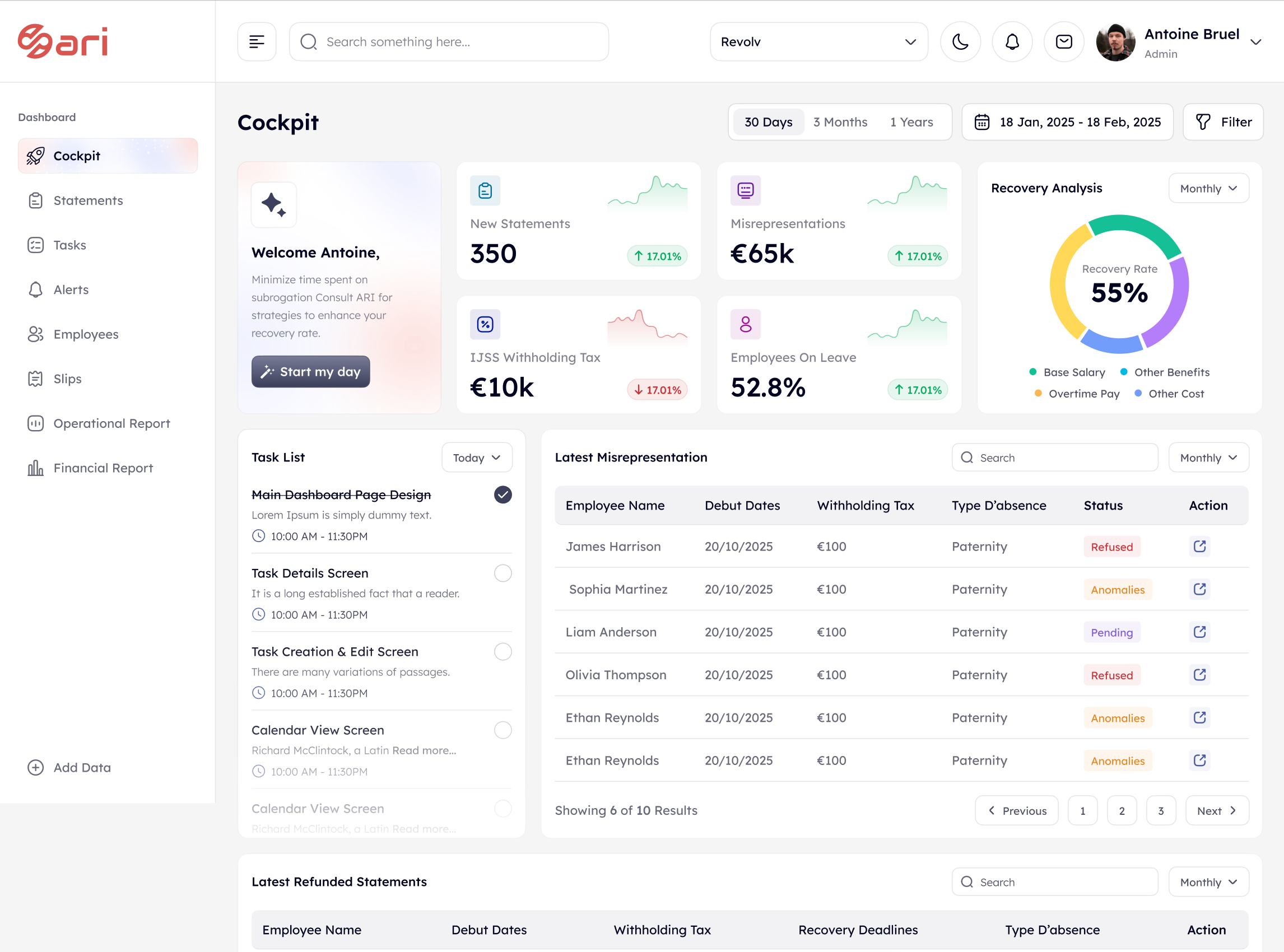Select the 1 Years range
Screen dimensions: 1284x952
(911, 122)
